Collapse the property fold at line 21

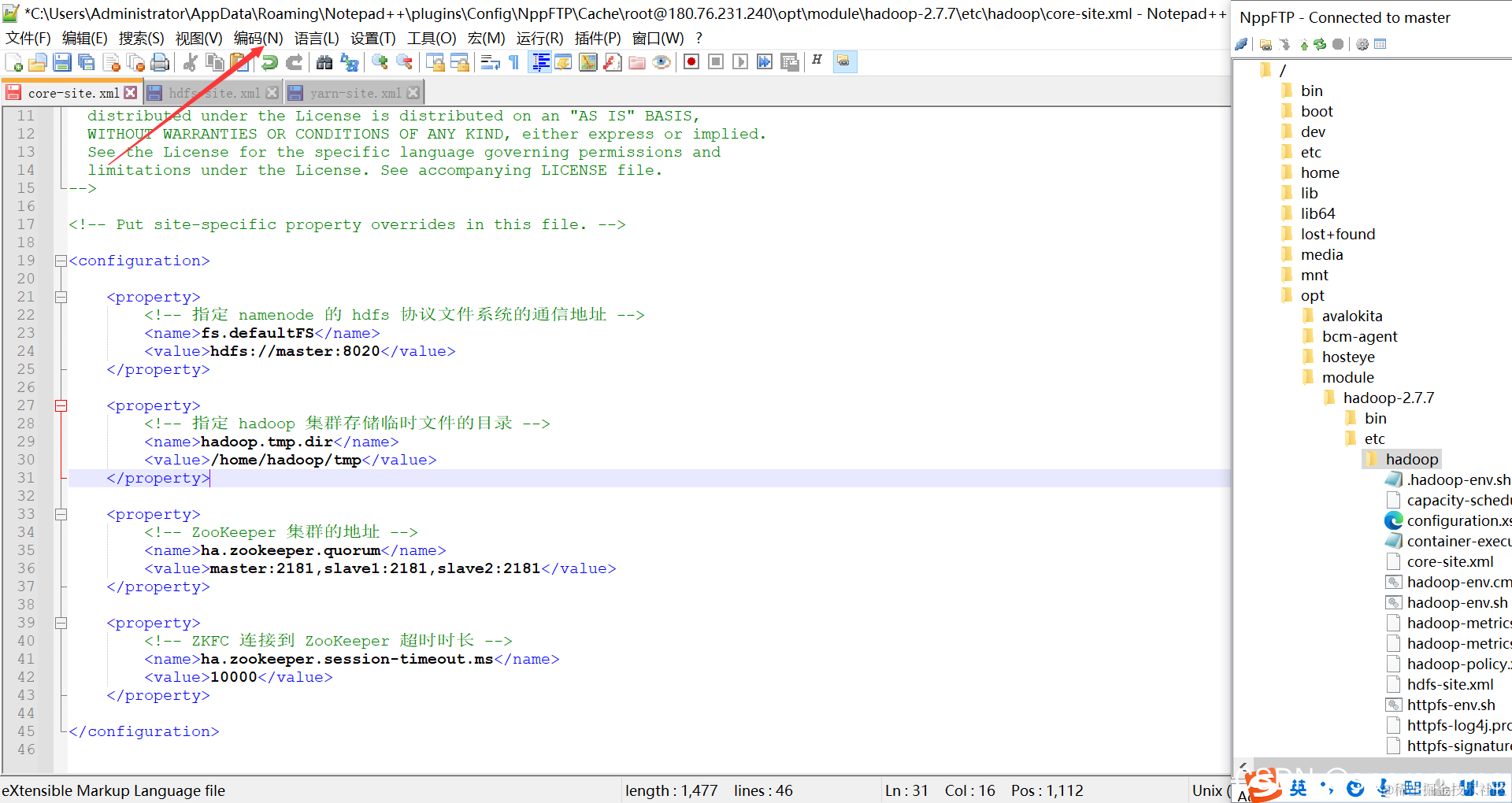(x=61, y=298)
